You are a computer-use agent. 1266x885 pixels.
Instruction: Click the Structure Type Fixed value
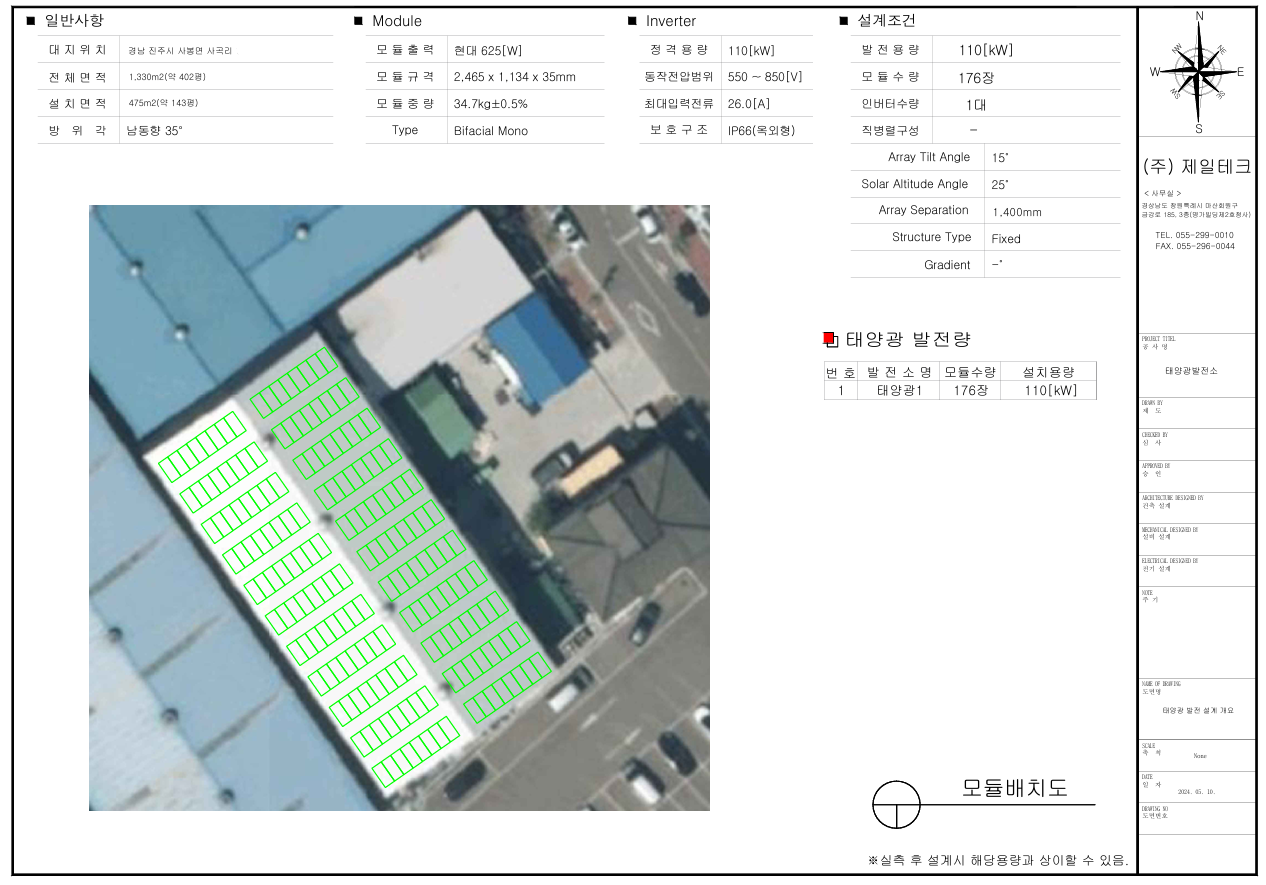pyautogui.click(x=1006, y=239)
